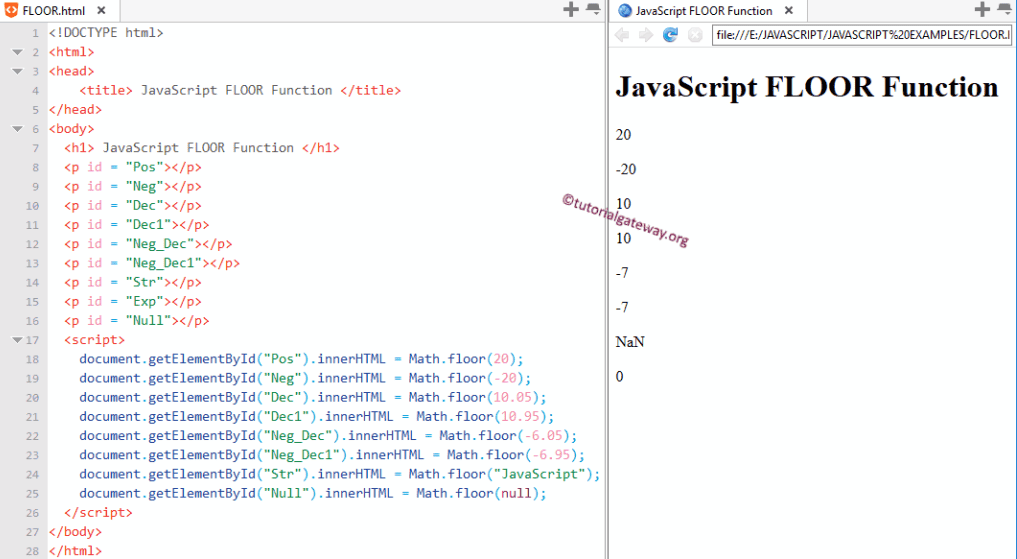Click the Math.floor(null) code line
This screenshot has width=1017, height=559.
coord(313,494)
